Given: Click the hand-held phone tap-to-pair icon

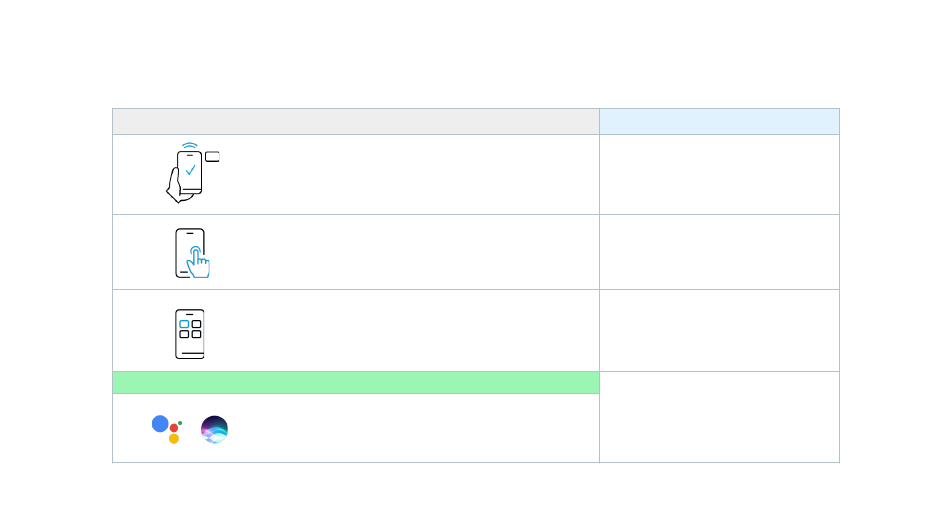Looking at the screenshot, I should coord(188,173).
